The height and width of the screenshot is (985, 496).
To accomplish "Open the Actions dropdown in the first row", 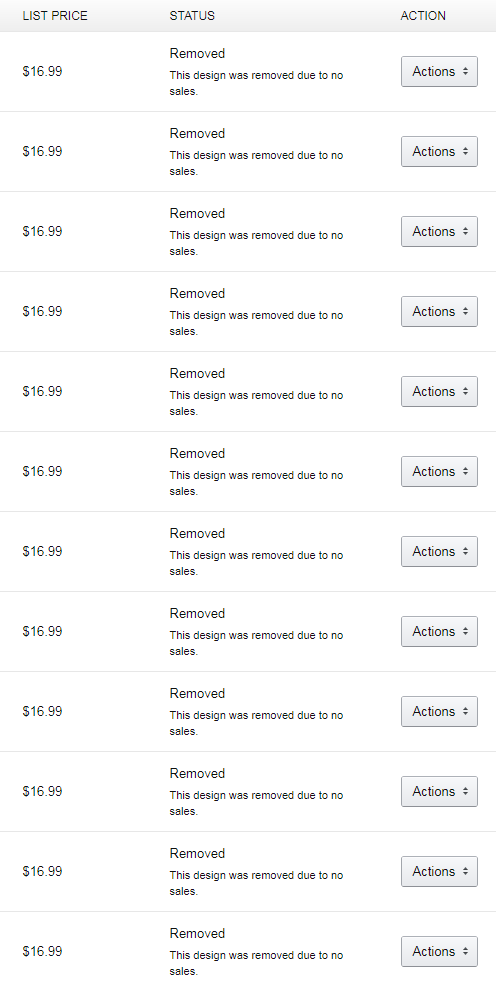I will (x=439, y=72).
